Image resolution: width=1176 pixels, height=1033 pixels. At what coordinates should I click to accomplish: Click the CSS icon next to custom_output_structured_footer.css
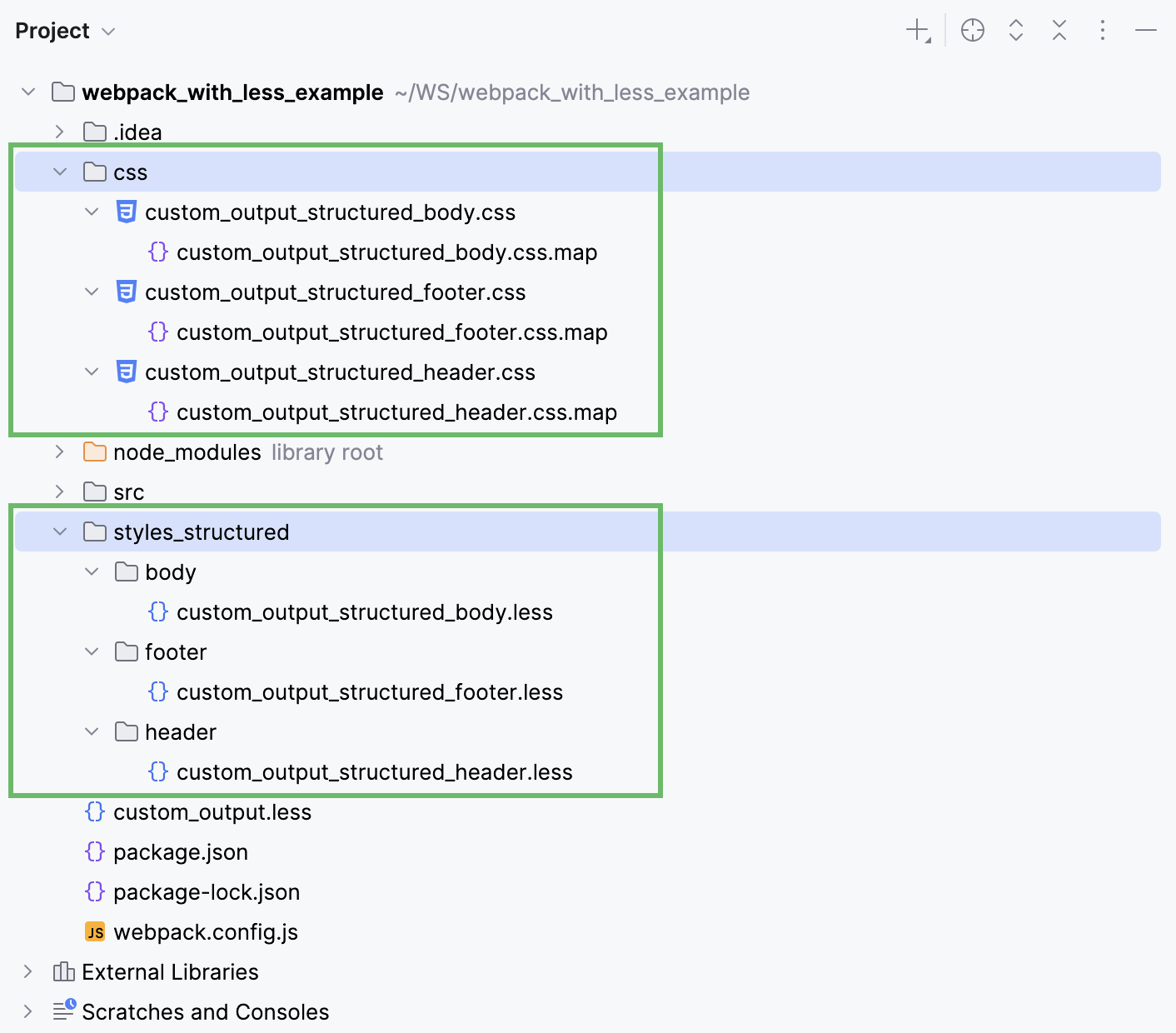pyautogui.click(x=126, y=292)
